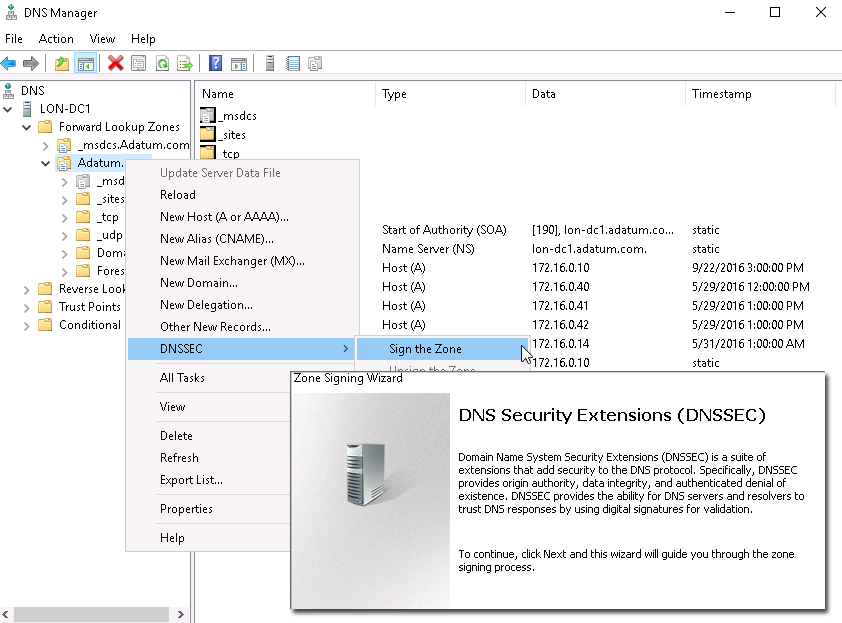Screen dimensions: 842x623
Task: Choose Other New Records... in context menu
Action: pyautogui.click(x=243, y=327)
